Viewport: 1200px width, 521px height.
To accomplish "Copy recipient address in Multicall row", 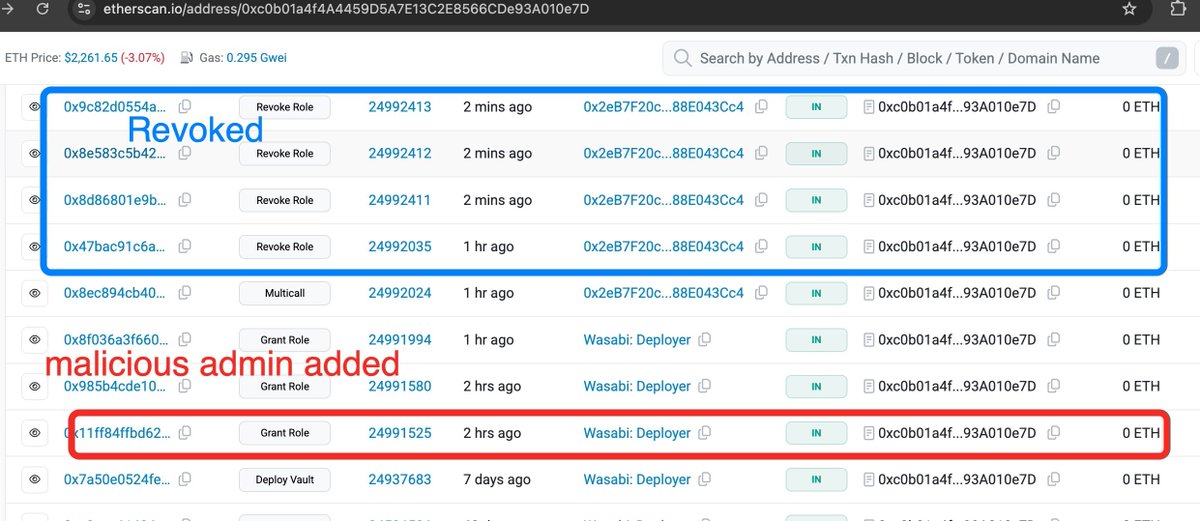I will pos(1053,293).
